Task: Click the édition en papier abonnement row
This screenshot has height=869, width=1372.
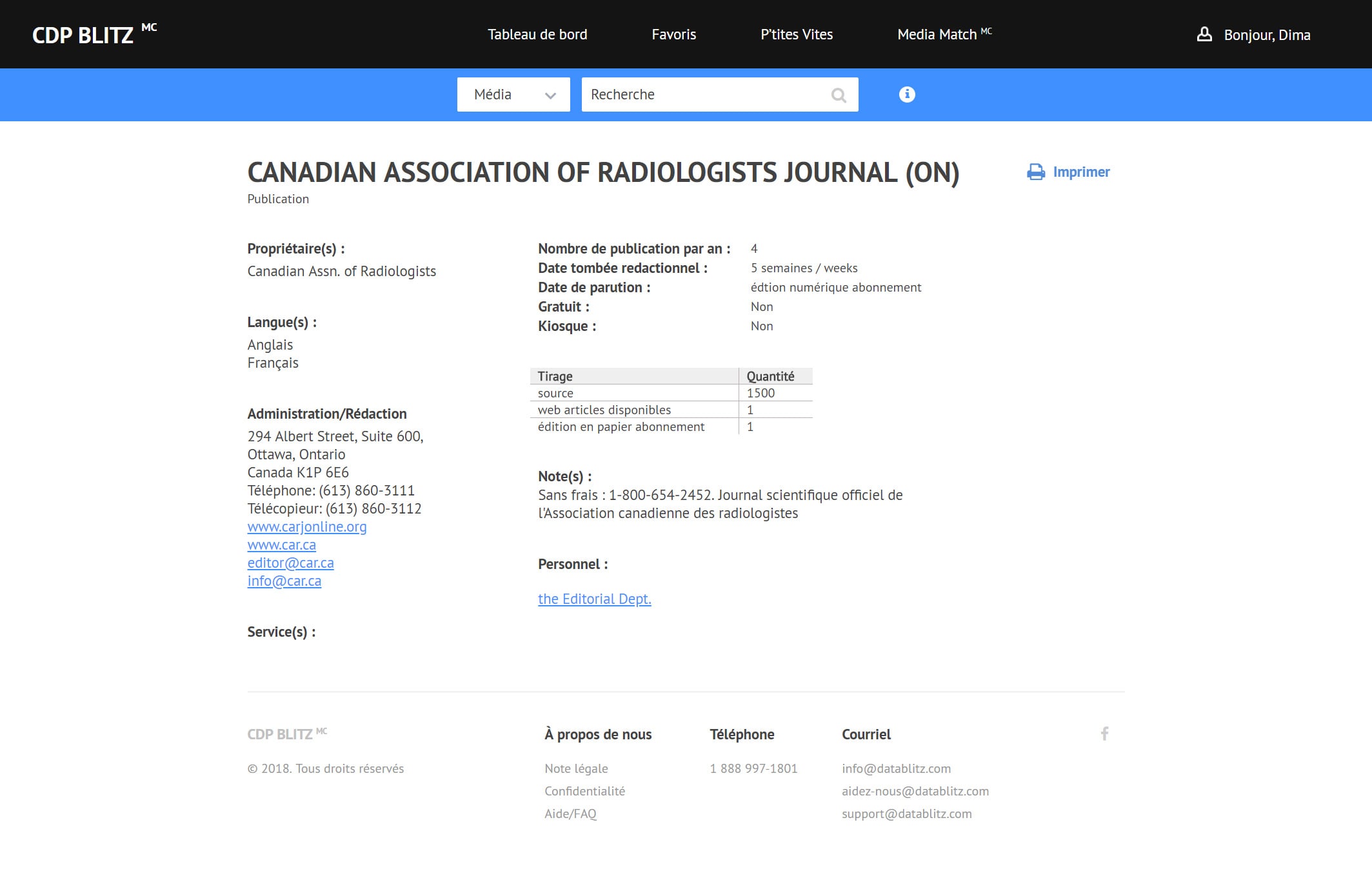Action: (x=671, y=426)
